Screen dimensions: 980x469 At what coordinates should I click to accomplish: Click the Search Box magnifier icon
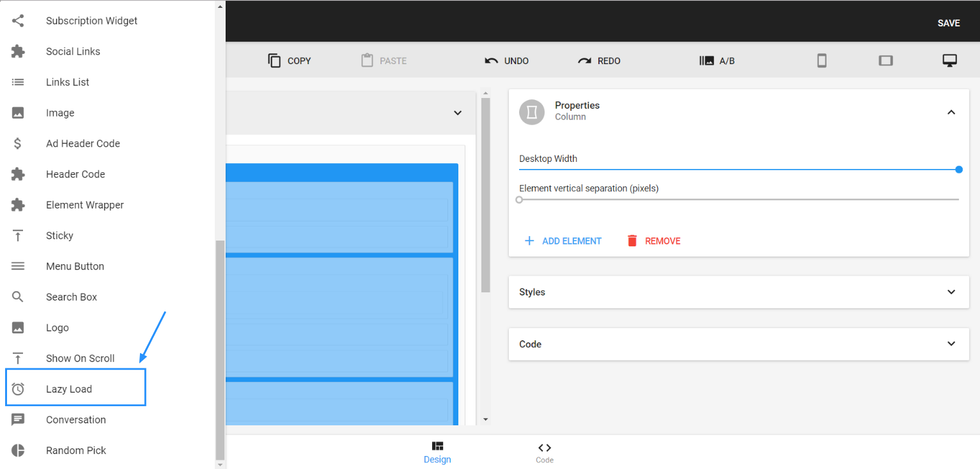[18, 297]
